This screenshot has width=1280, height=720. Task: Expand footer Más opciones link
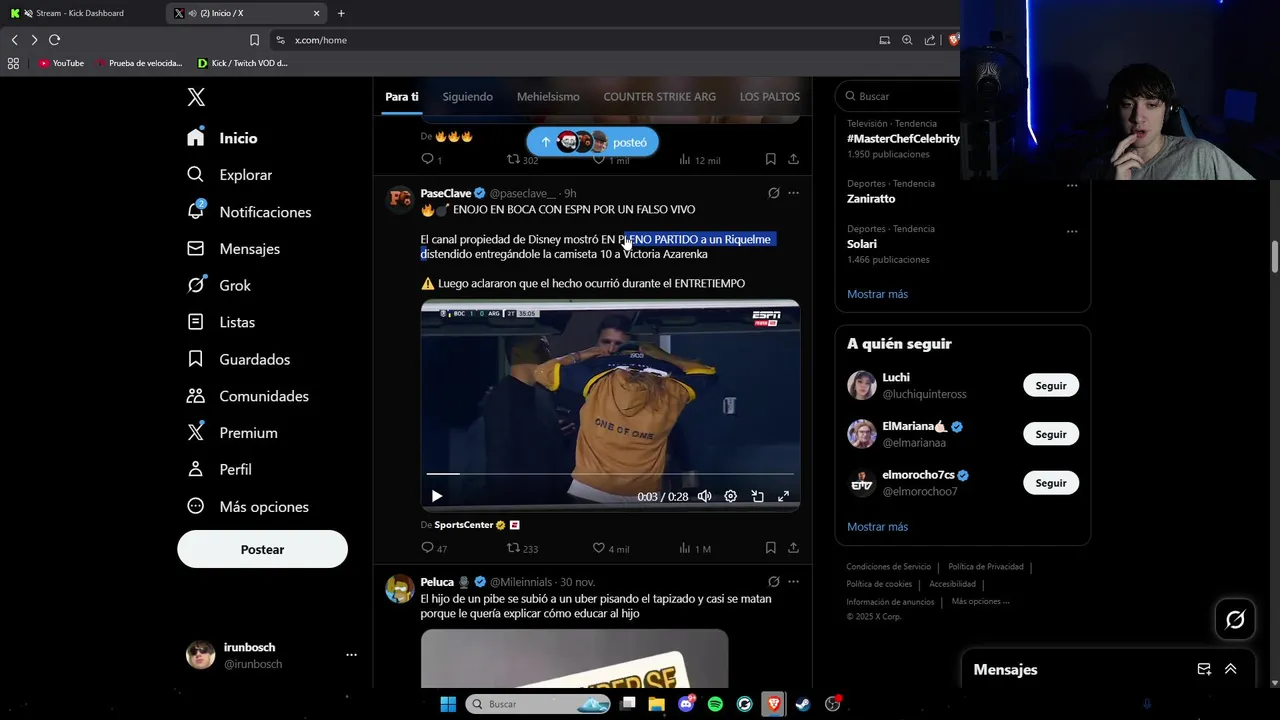pyautogui.click(x=981, y=602)
